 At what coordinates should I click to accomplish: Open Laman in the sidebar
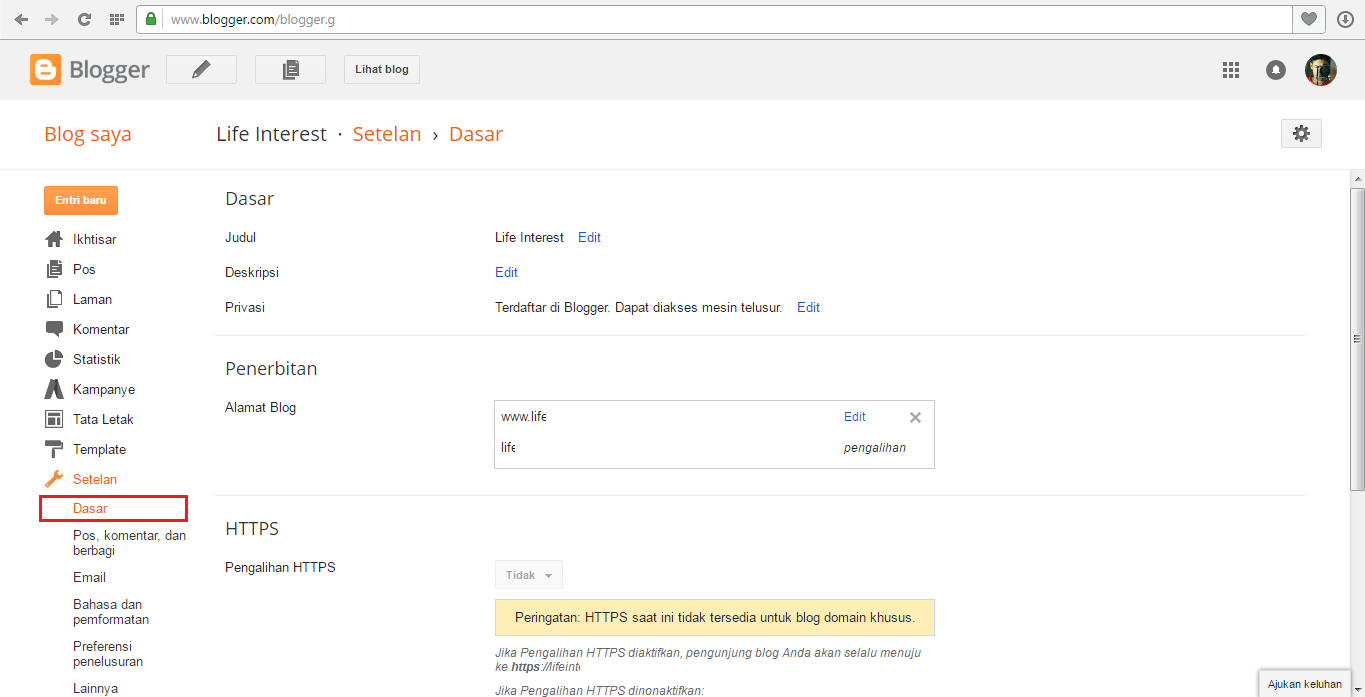coord(92,299)
